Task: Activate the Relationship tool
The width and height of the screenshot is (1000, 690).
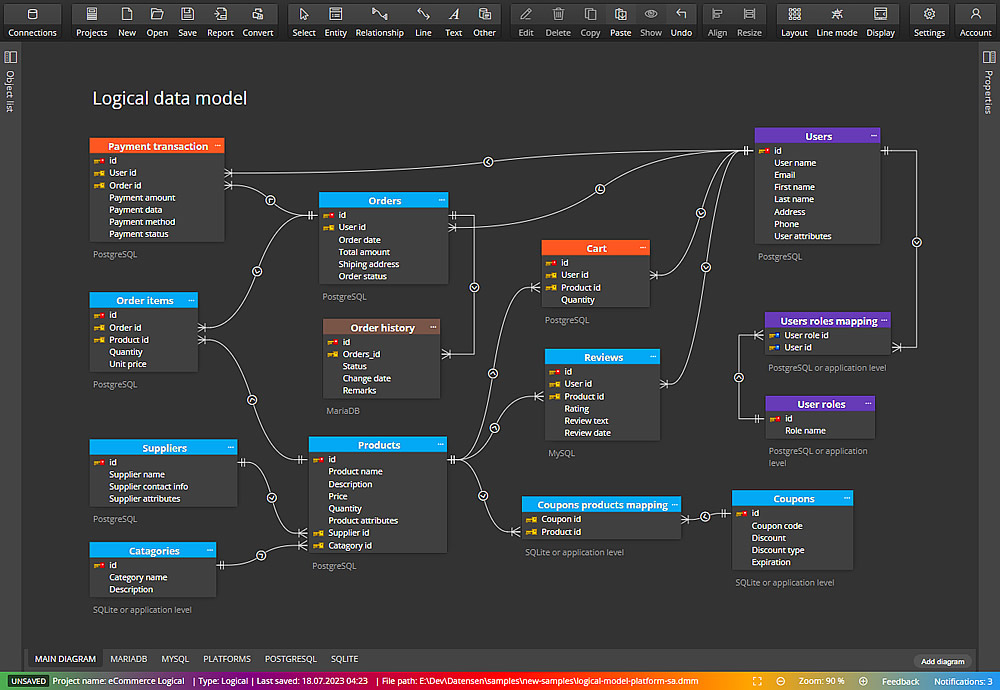Action: 379,20
